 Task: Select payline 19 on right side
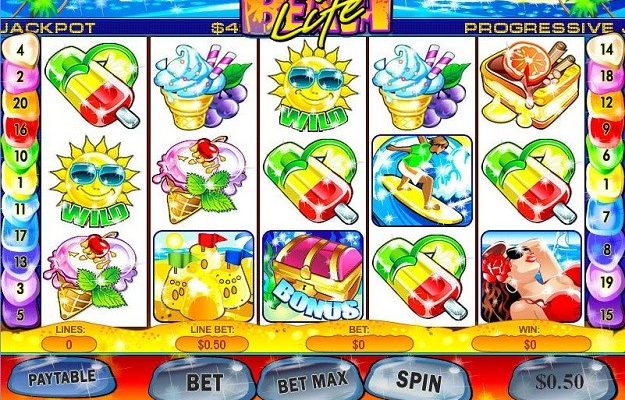(606, 282)
